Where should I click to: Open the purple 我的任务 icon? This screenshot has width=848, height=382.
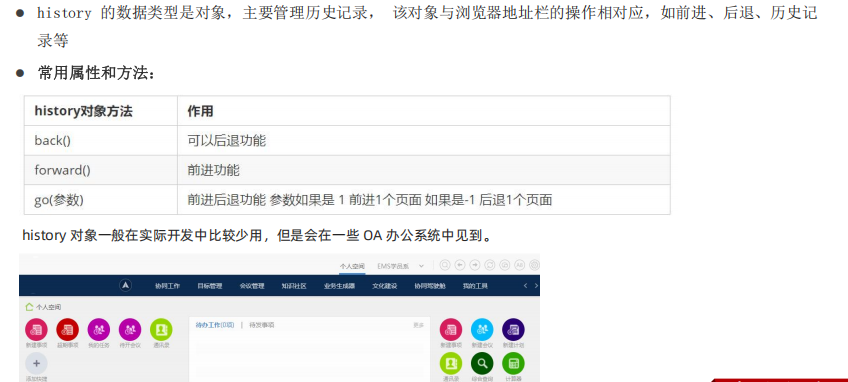click(x=99, y=330)
